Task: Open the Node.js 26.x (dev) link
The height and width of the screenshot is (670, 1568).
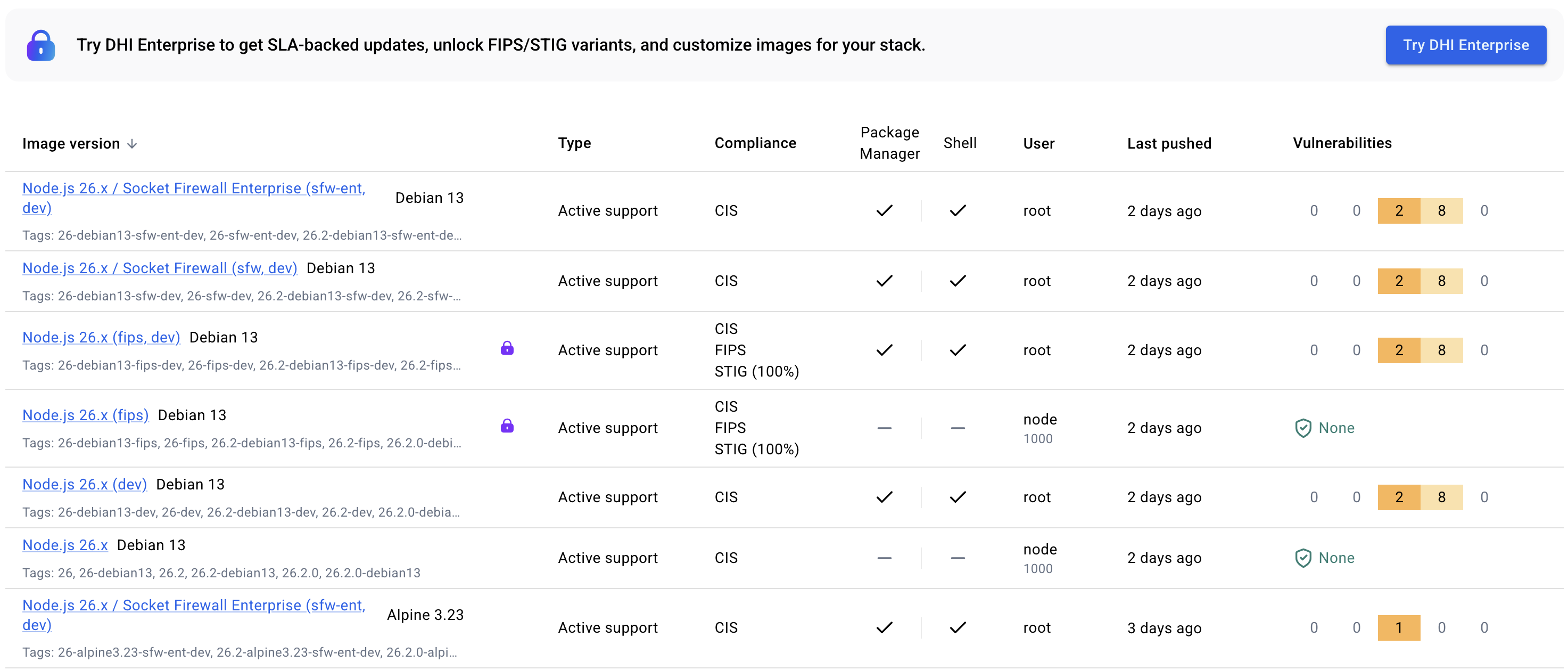Action: pyautogui.click(x=85, y=484)
